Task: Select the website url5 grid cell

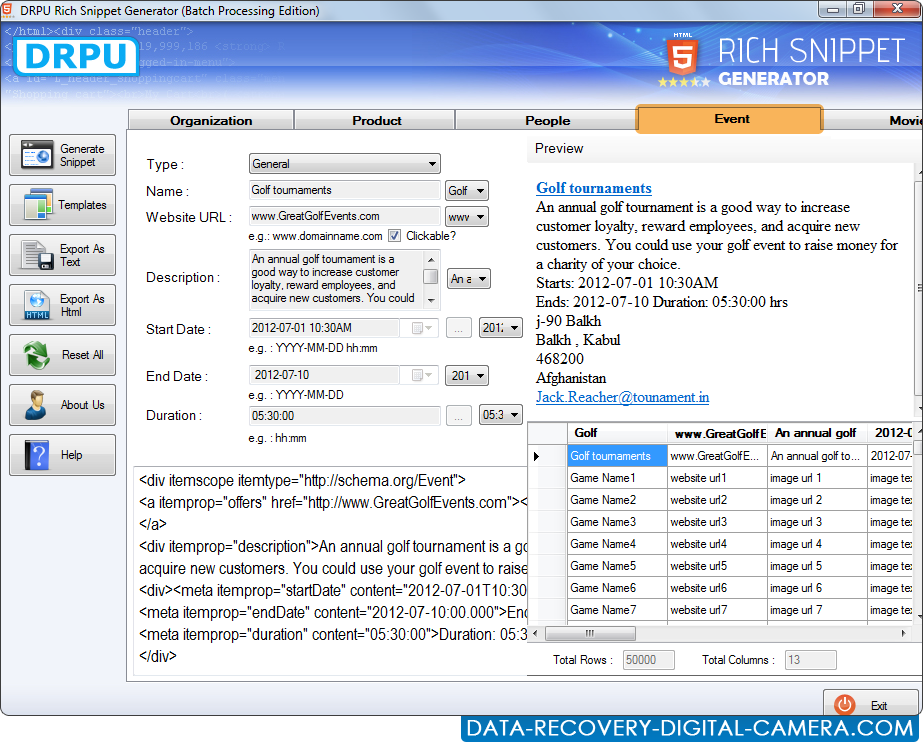Action: tap(717, 566)
